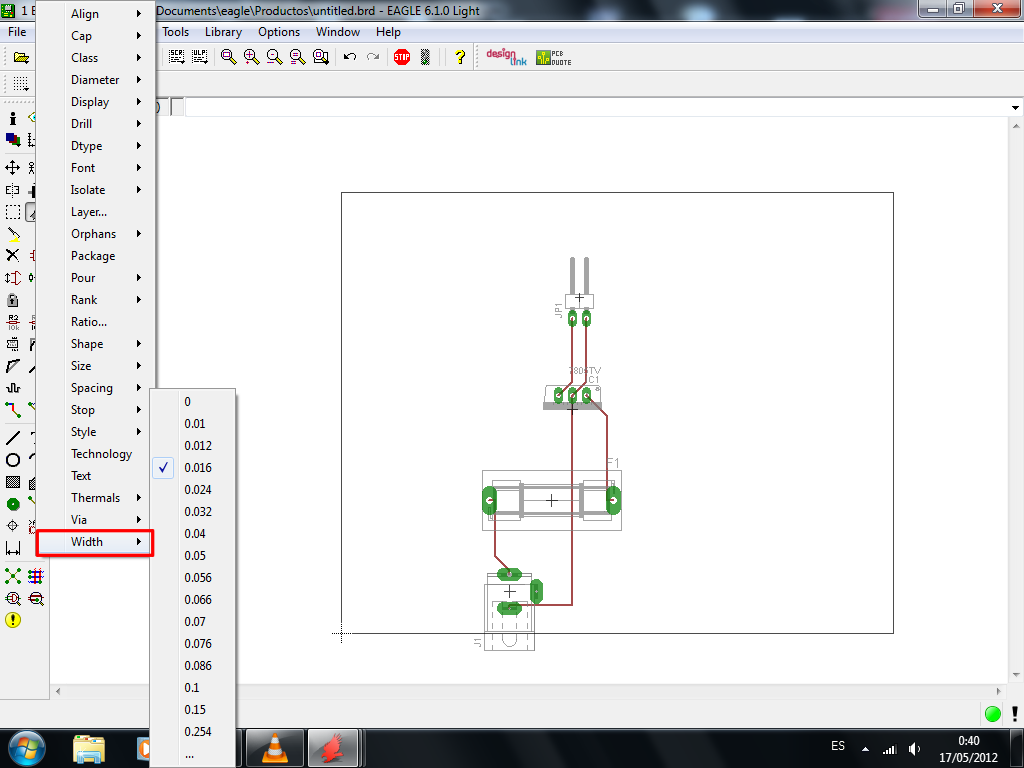
Task: Select the Route tool
Action: pyautogui.click(x=12, y=409)
